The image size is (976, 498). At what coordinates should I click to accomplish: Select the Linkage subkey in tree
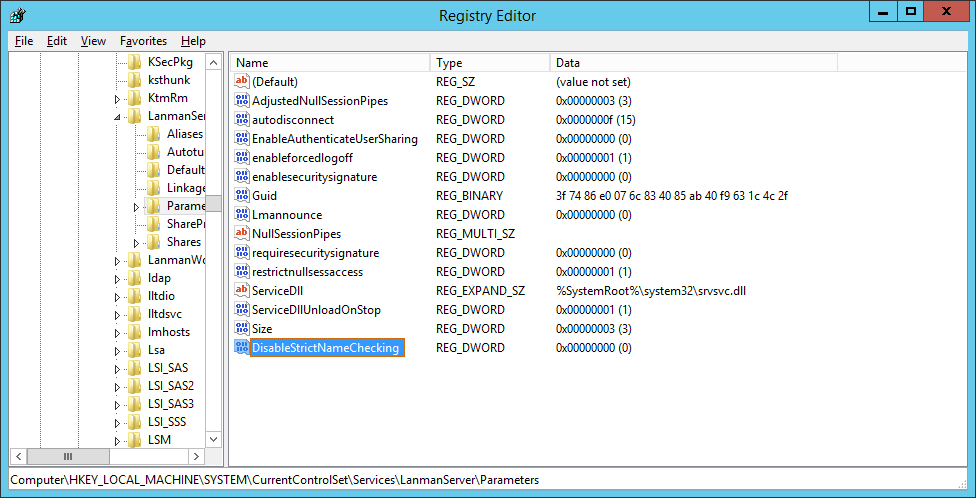(186, 188)
